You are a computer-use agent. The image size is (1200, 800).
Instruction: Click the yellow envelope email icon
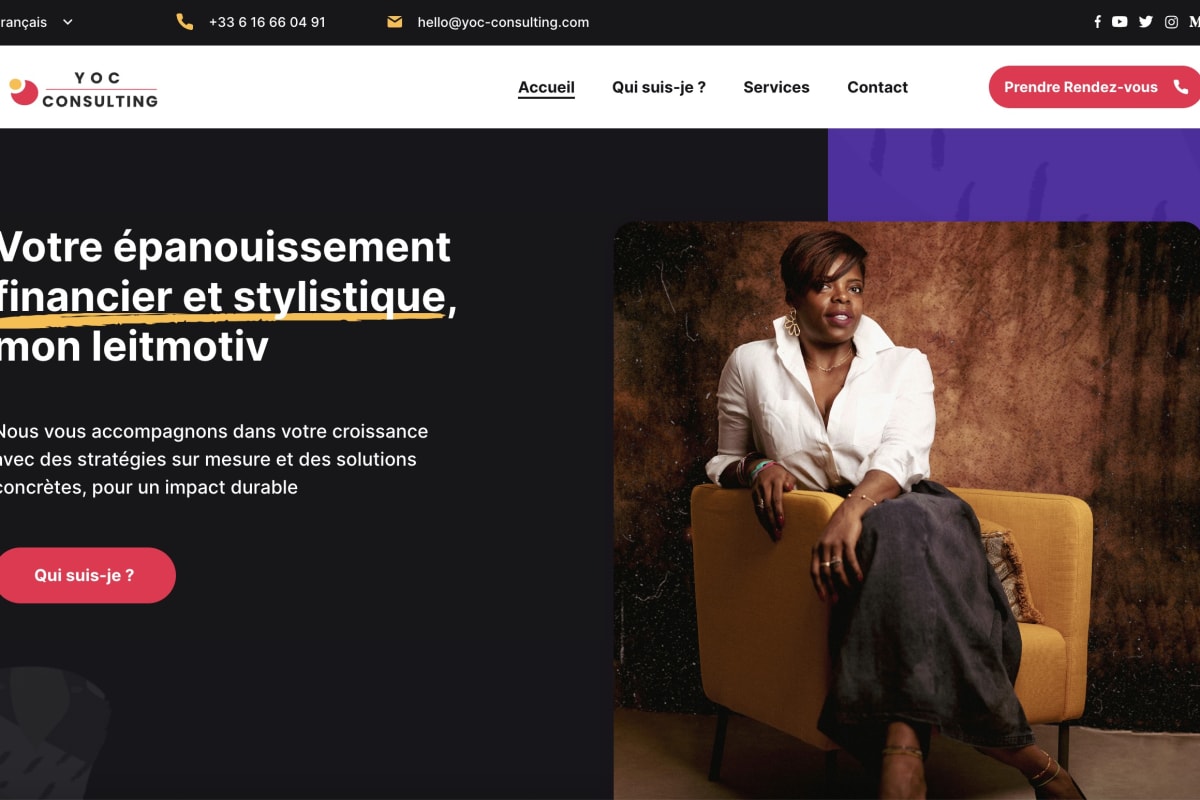click(x=395, y=22)
